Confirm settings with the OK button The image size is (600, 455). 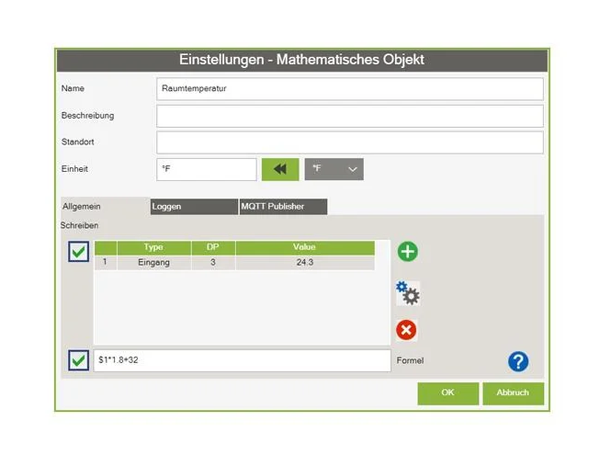pyautogui.click(x=447, y=393)
